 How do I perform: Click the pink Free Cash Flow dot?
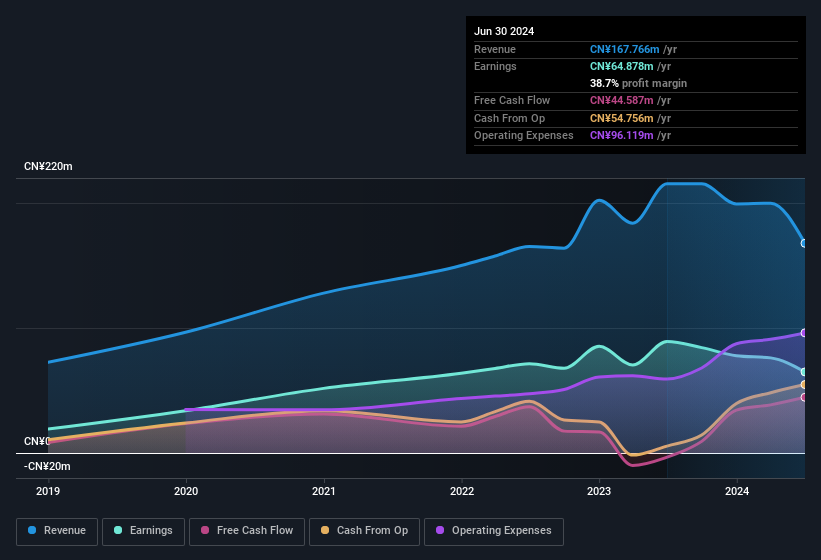pos(205,531)
